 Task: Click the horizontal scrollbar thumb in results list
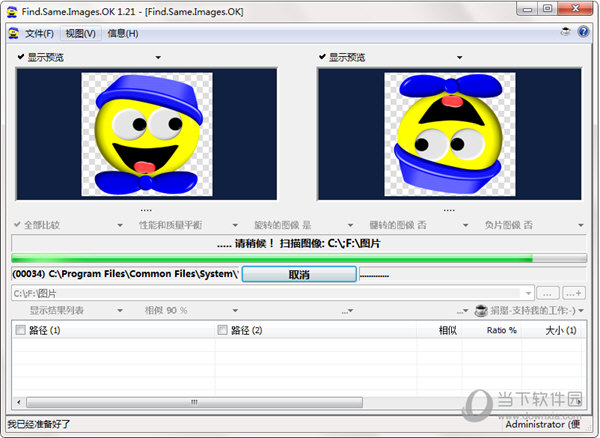pos(194,402)
